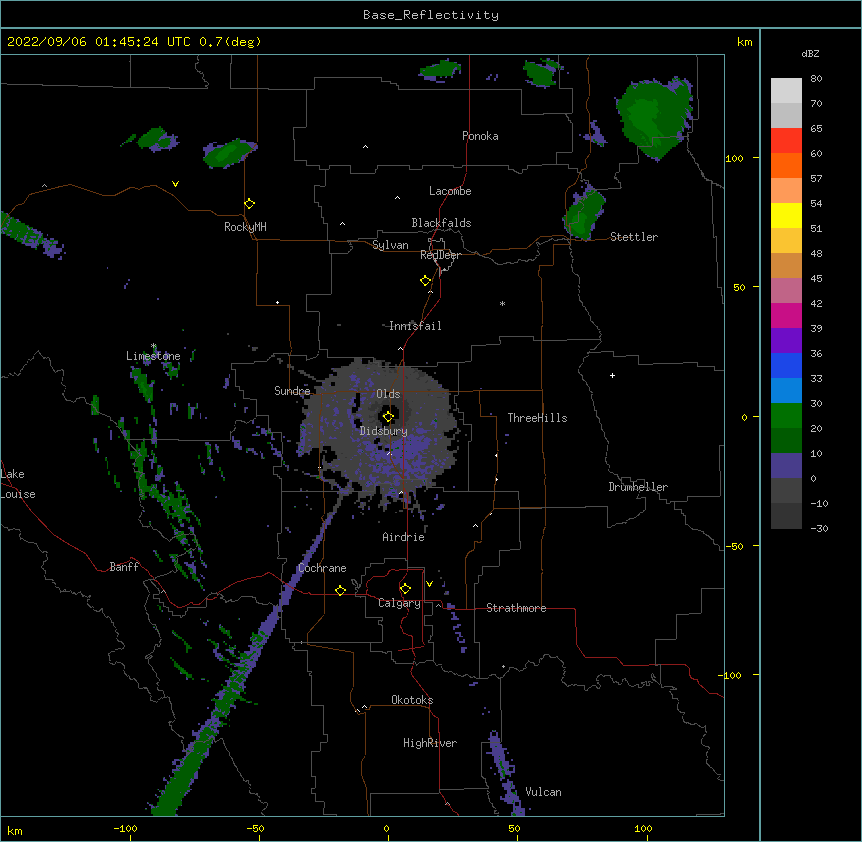Pick the dark green 10-20 dBZ swatch
The image size is (862, 842).
click(x=786, y=440)
